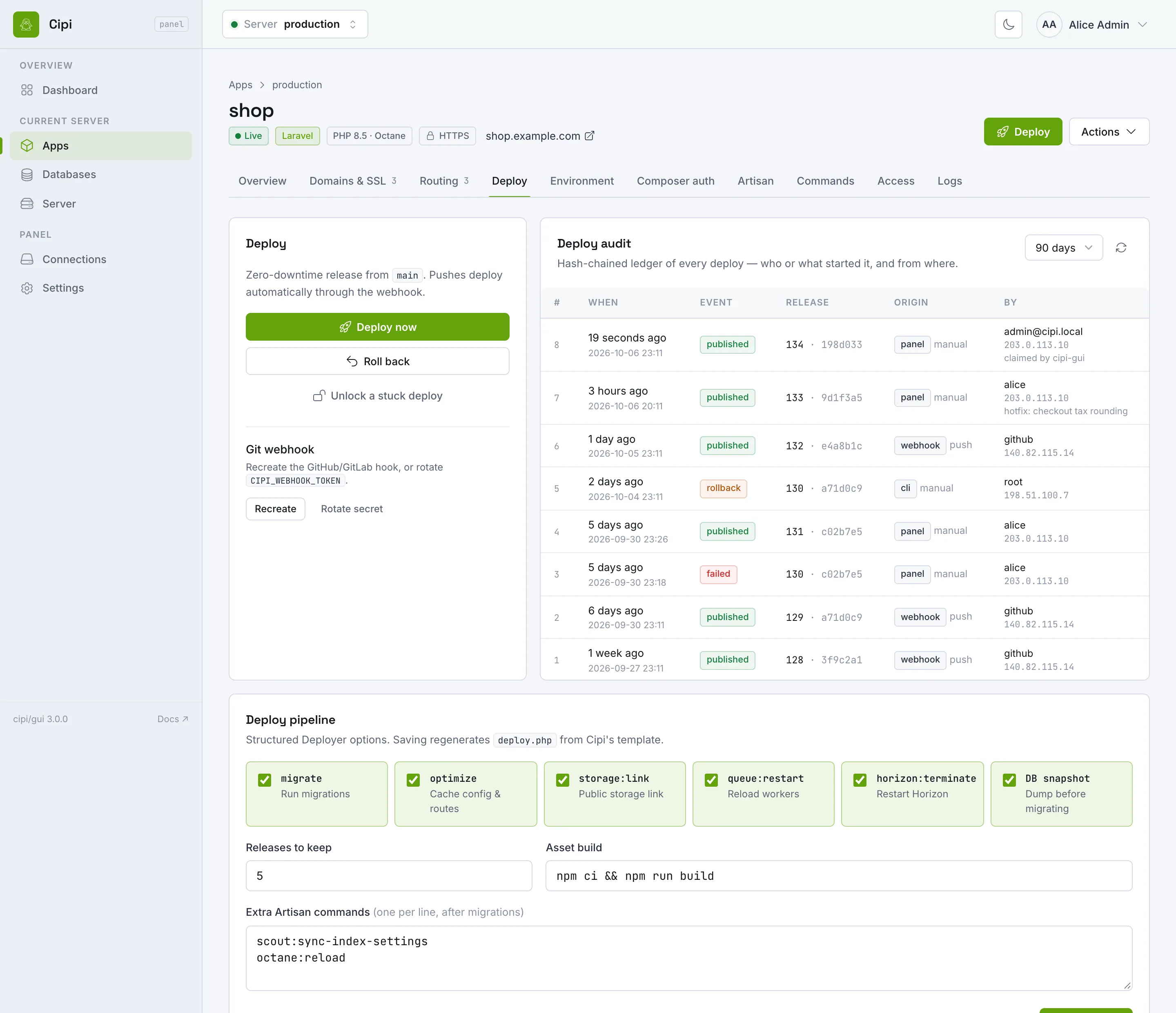Switch to the Domains & SSL tab
Image resolution: width=1176 pixels, height=1013 pixels.
click(352, 181)
